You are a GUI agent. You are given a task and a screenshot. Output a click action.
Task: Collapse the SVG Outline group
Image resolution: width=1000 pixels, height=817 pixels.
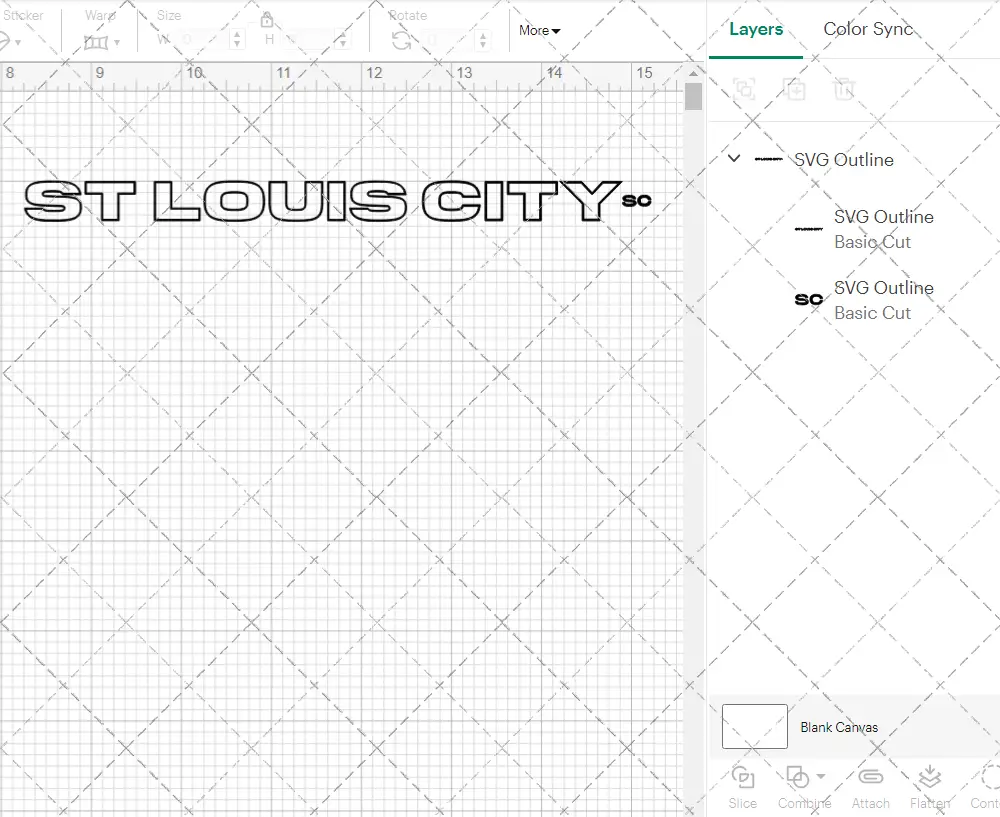734,159
